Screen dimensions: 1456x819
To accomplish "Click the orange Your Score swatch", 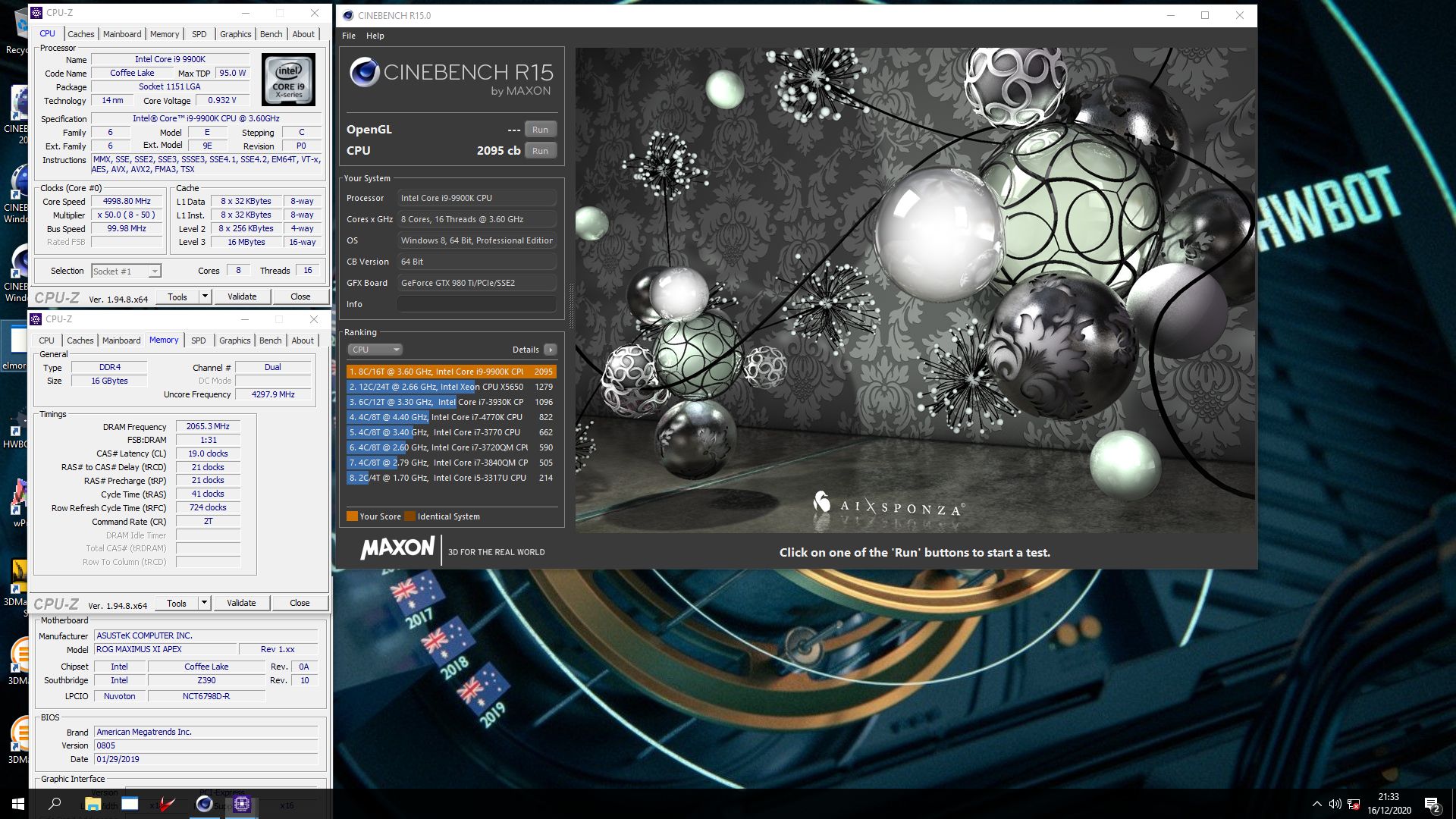I will click(x=352, y=516).
